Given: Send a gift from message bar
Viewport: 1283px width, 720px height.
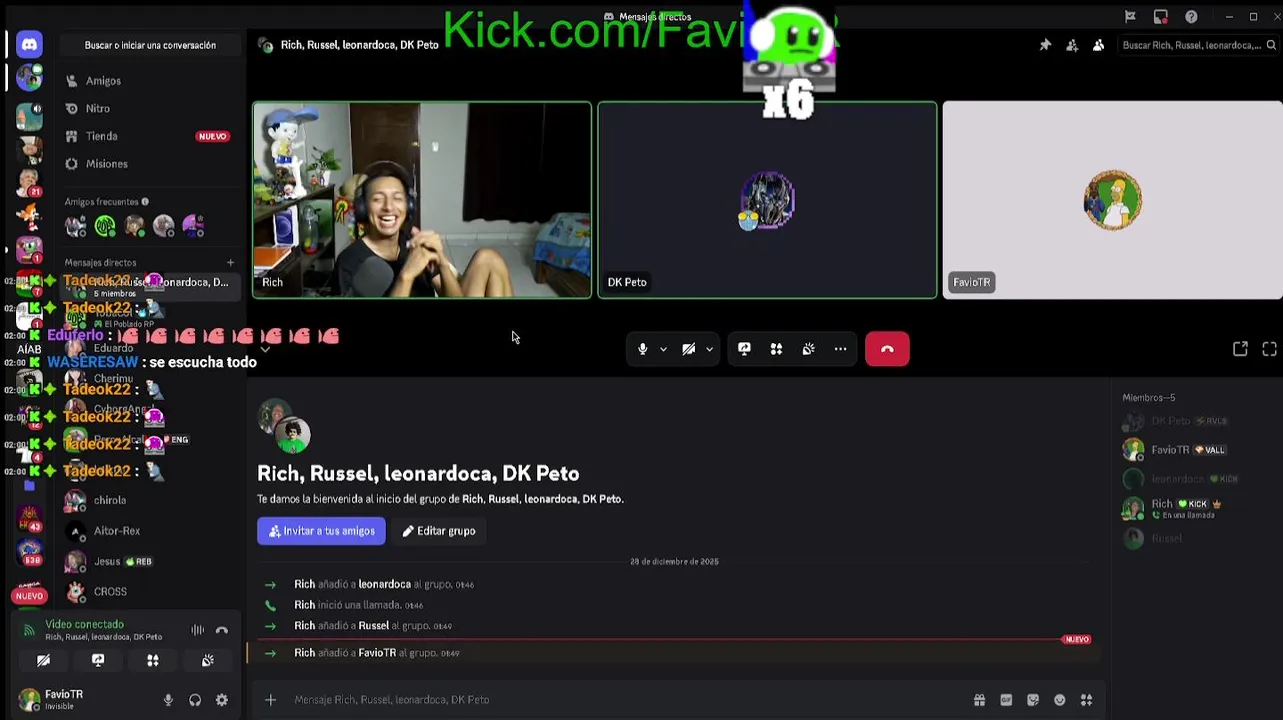Looking at the screenshot, I should (979, 700).
